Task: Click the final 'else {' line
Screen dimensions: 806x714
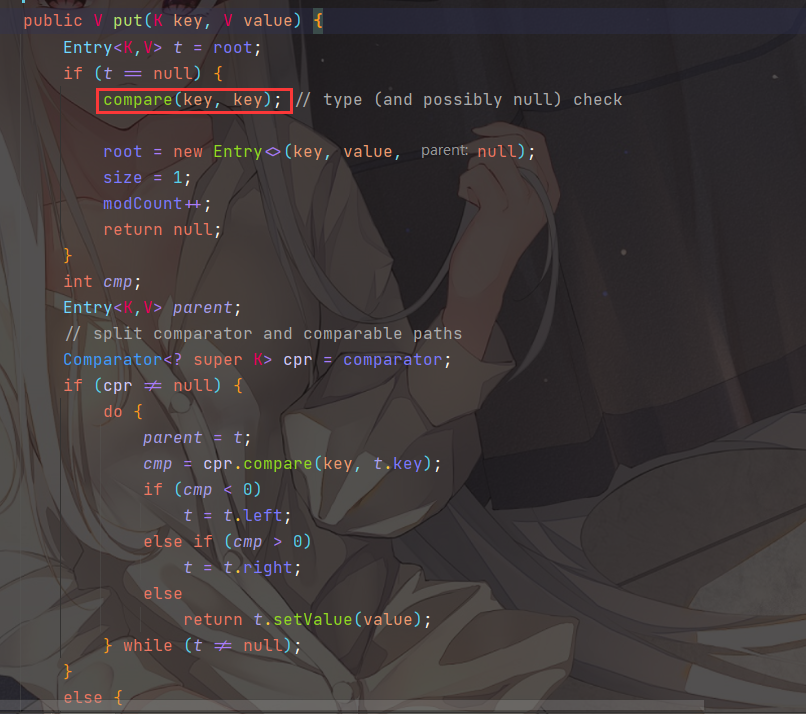Action: 93,698
